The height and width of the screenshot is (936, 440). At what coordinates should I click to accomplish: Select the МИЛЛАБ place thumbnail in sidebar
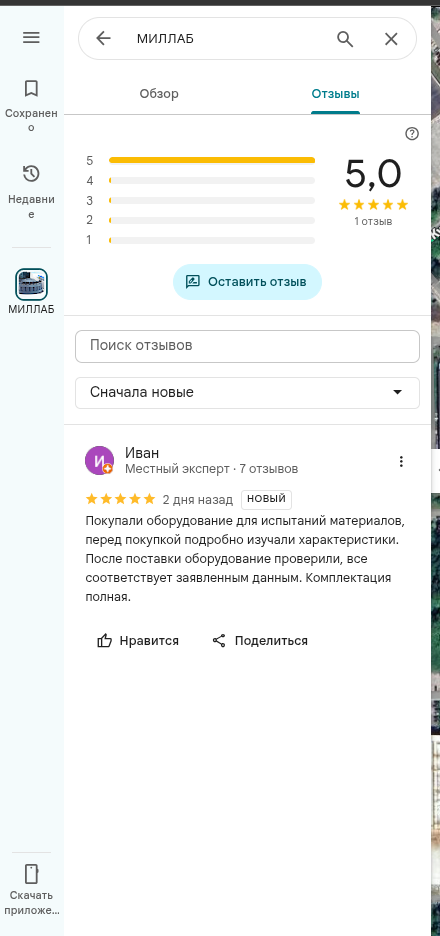point(31,284)
